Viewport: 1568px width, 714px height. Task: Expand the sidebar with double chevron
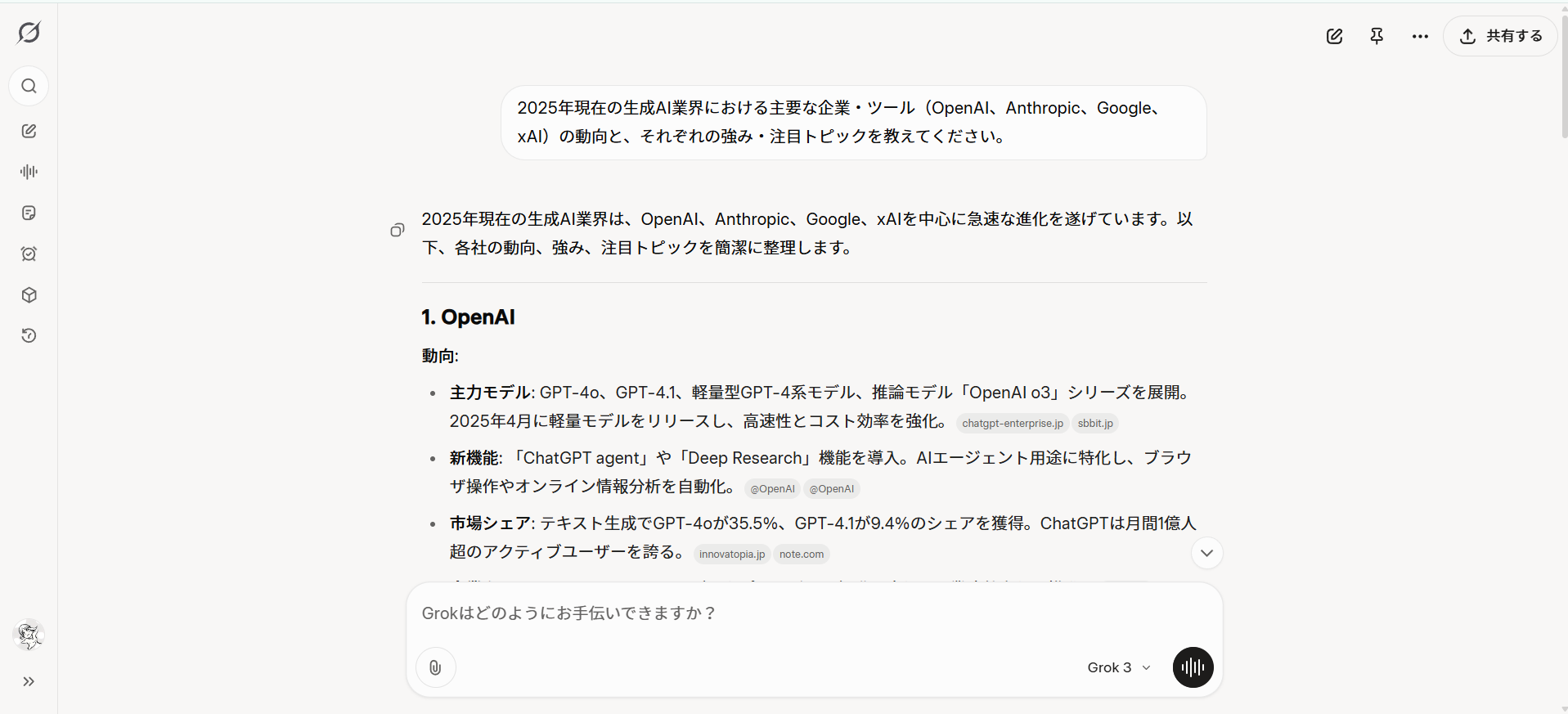[x=29, y=681]
